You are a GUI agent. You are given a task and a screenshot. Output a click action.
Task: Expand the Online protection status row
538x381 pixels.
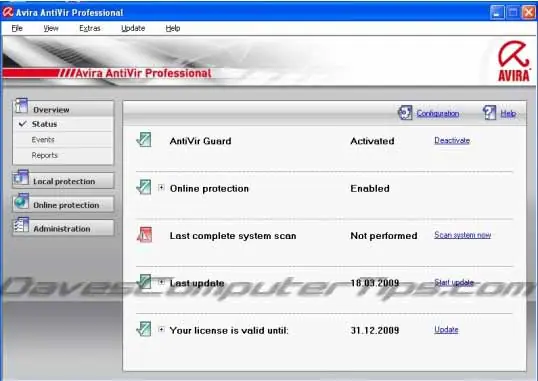coord(161,187)
